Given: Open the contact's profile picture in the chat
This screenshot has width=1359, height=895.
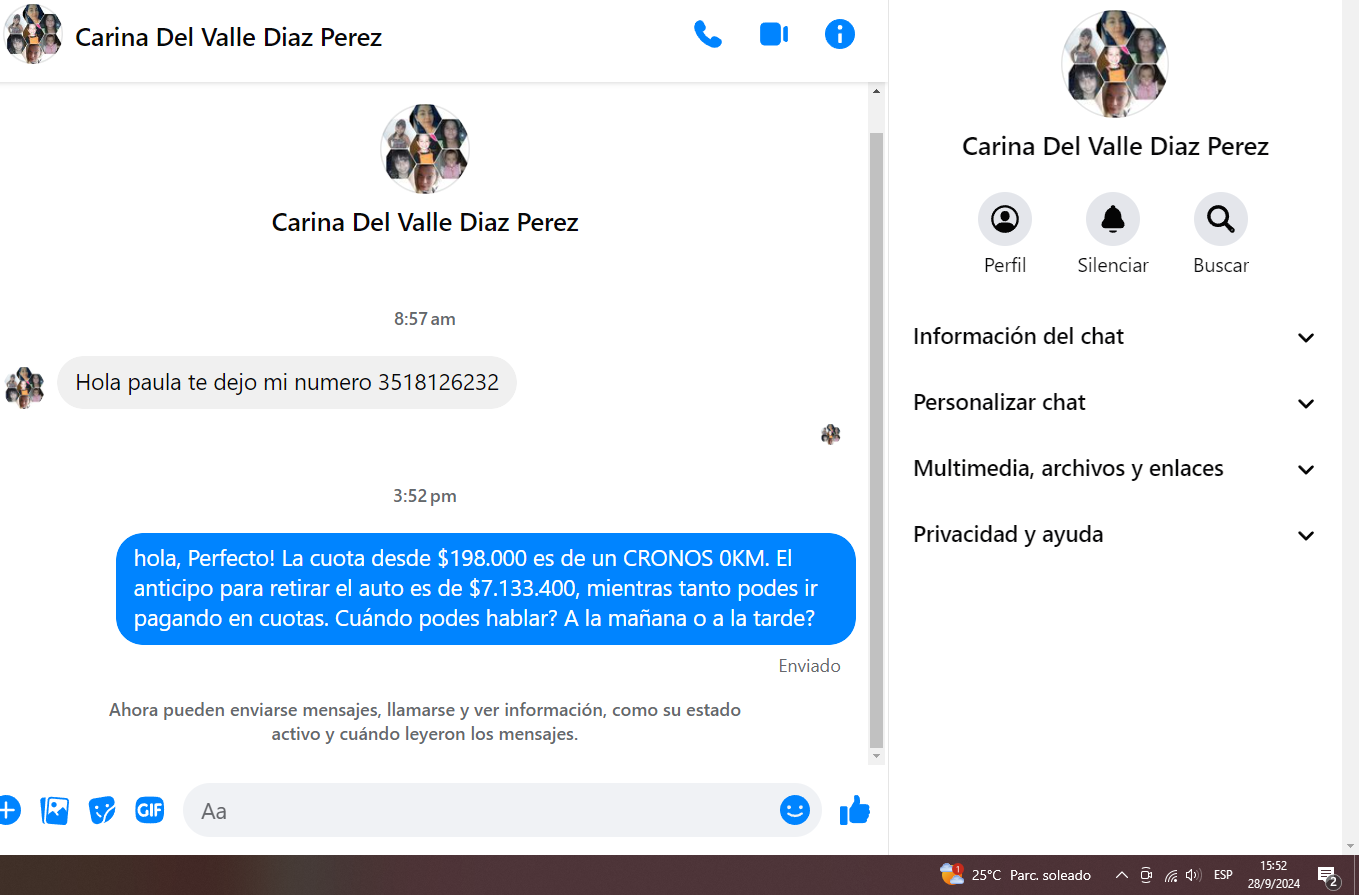Looking at the screenshot, I should tap(425, 150).
